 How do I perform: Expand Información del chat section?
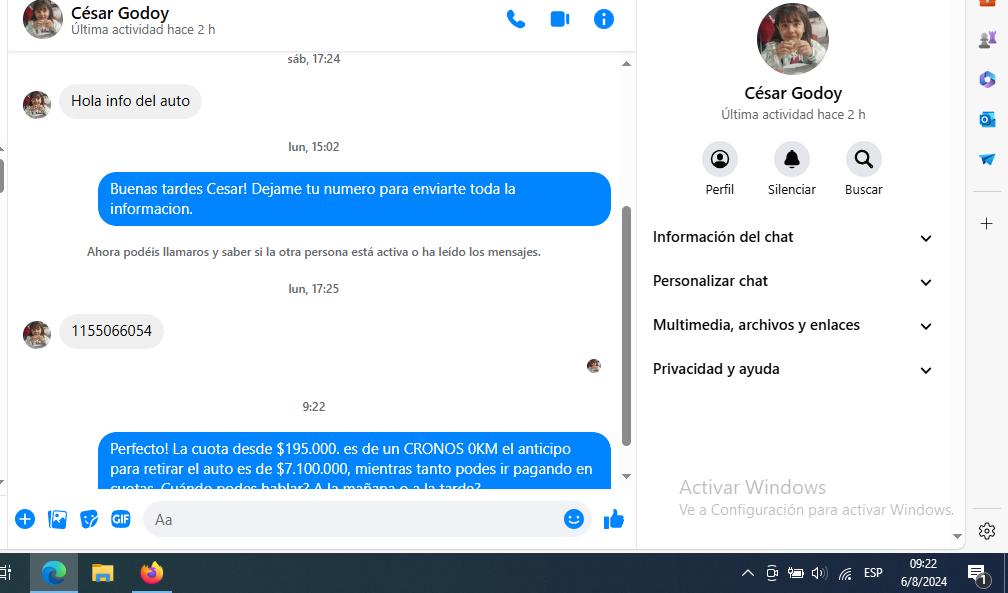click(792, 237)
